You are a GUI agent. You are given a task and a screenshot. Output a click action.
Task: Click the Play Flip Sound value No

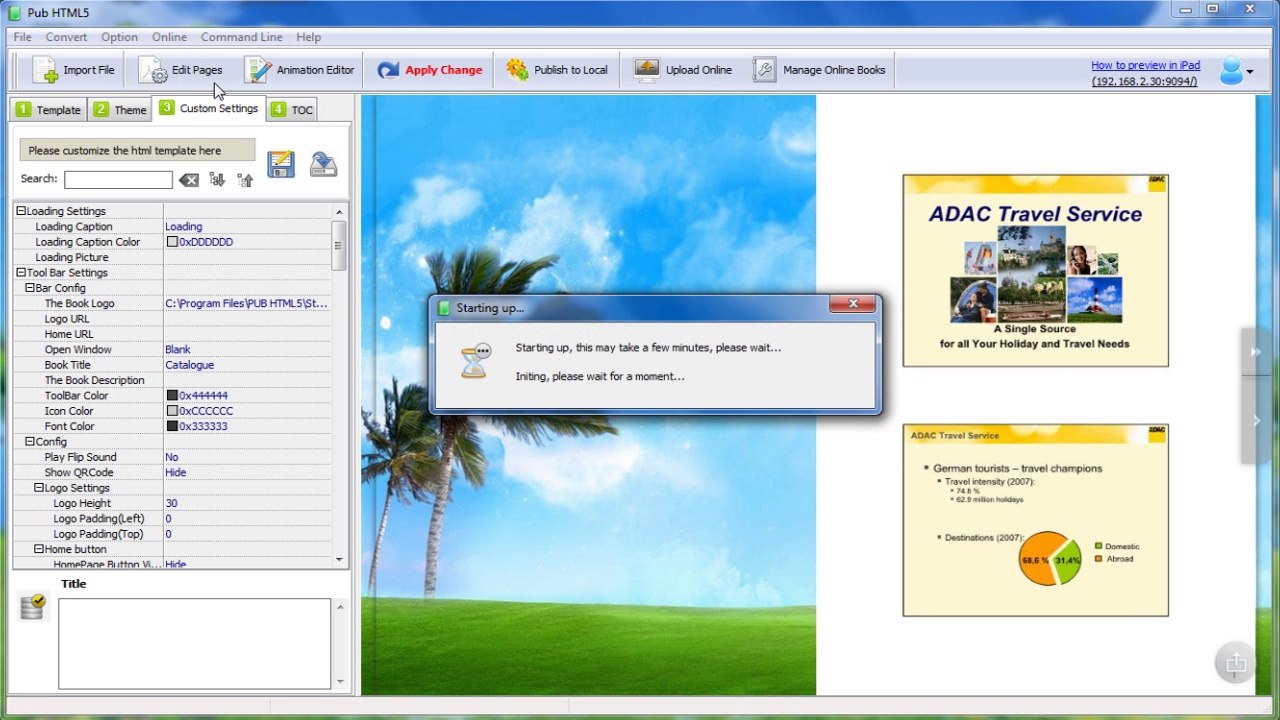coord(172,458)
